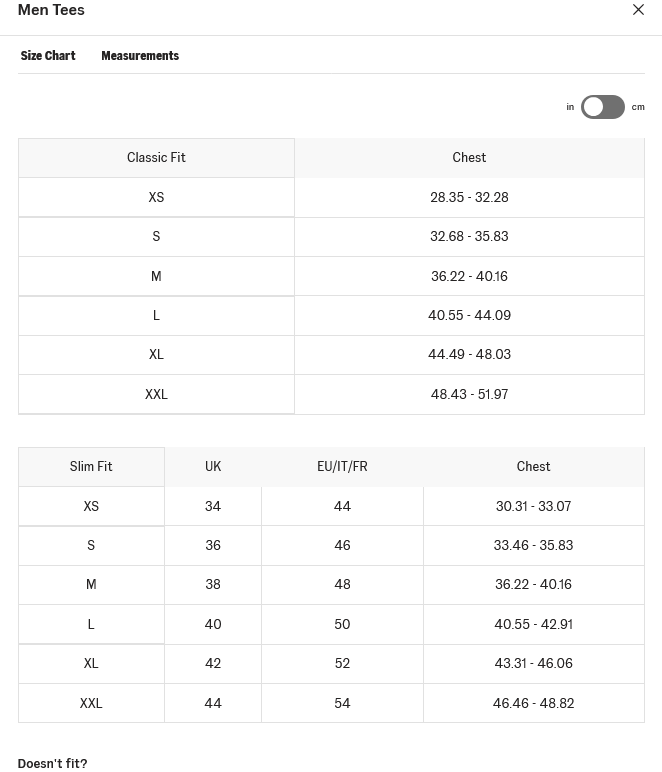Screen dimensions: 662x772
Task: Switch to the Measurements tab
Action: pos(140,56)
